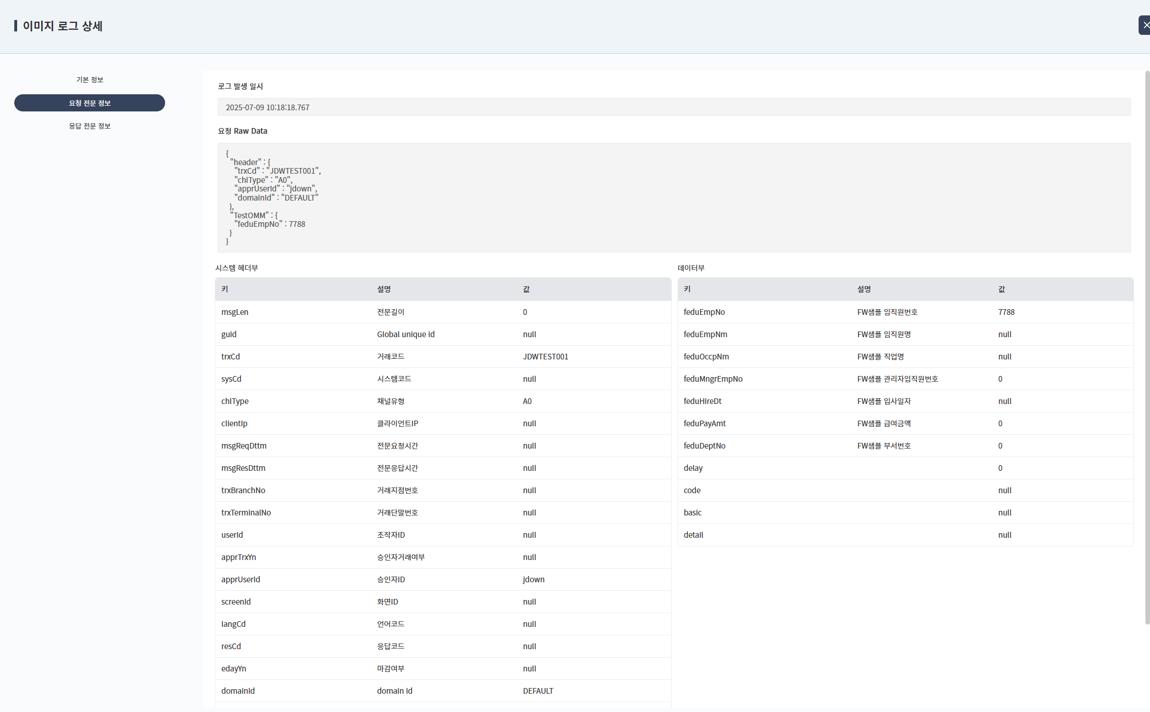Click the domainId value DEFAULT
Screen dimensions: 1150x712
pyautogui.click(x=538, y=691)
